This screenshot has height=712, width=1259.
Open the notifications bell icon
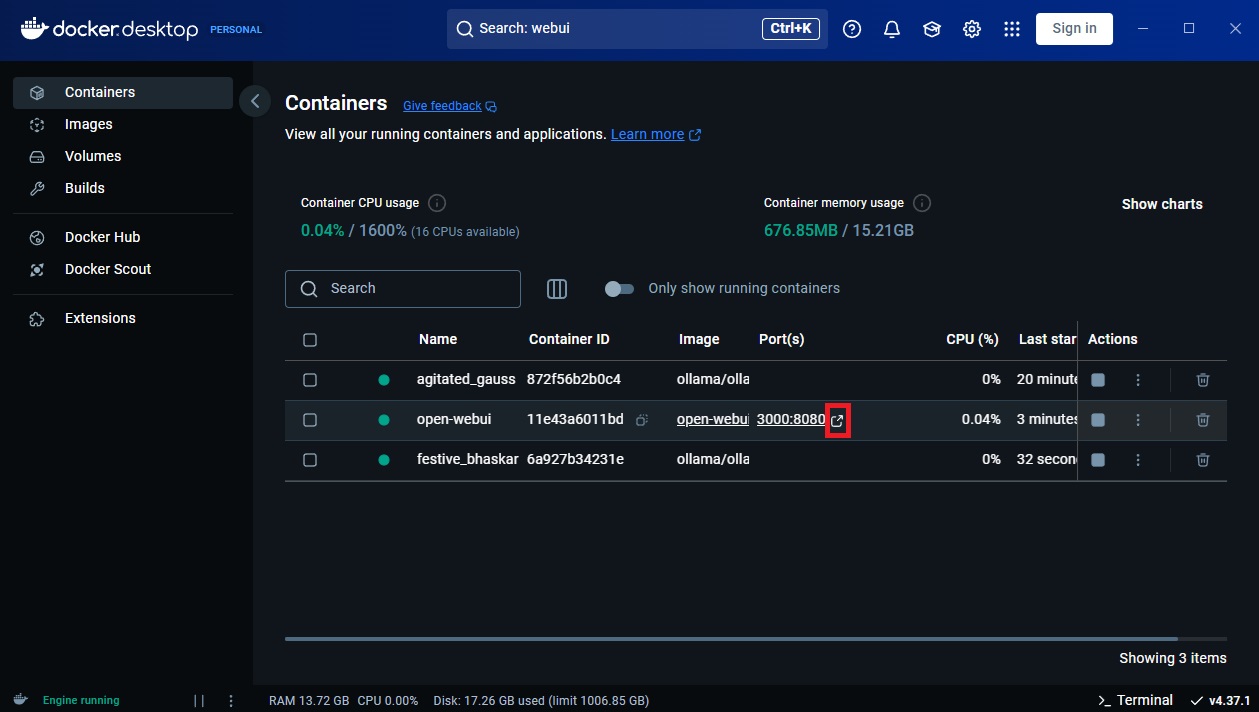click(892, 29)
